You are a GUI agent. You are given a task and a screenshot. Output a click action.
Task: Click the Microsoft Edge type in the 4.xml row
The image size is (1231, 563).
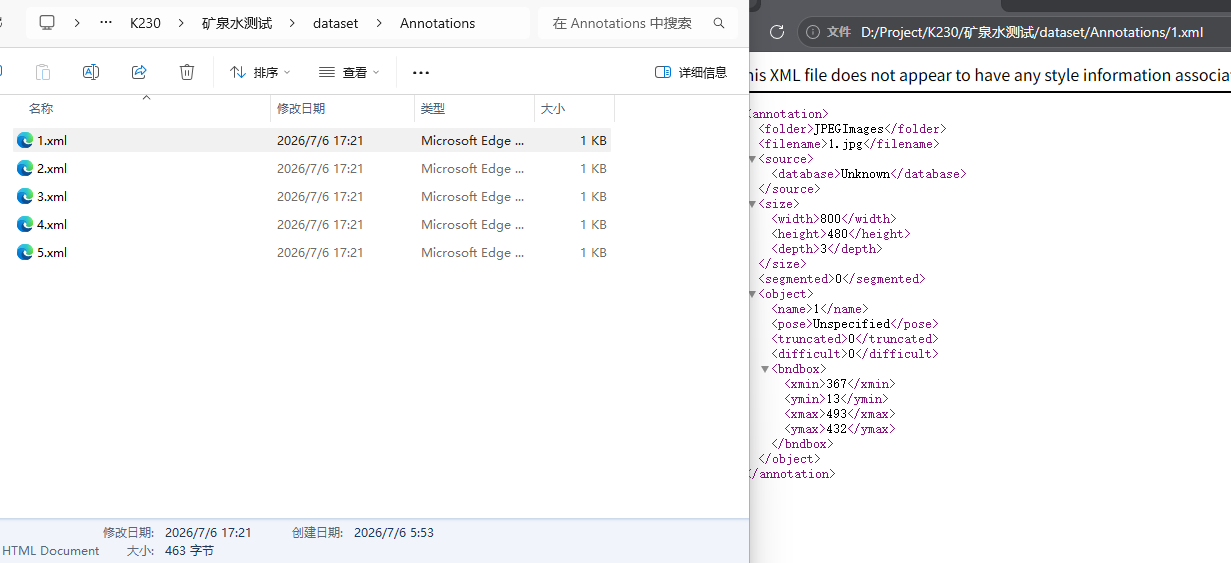472,225
